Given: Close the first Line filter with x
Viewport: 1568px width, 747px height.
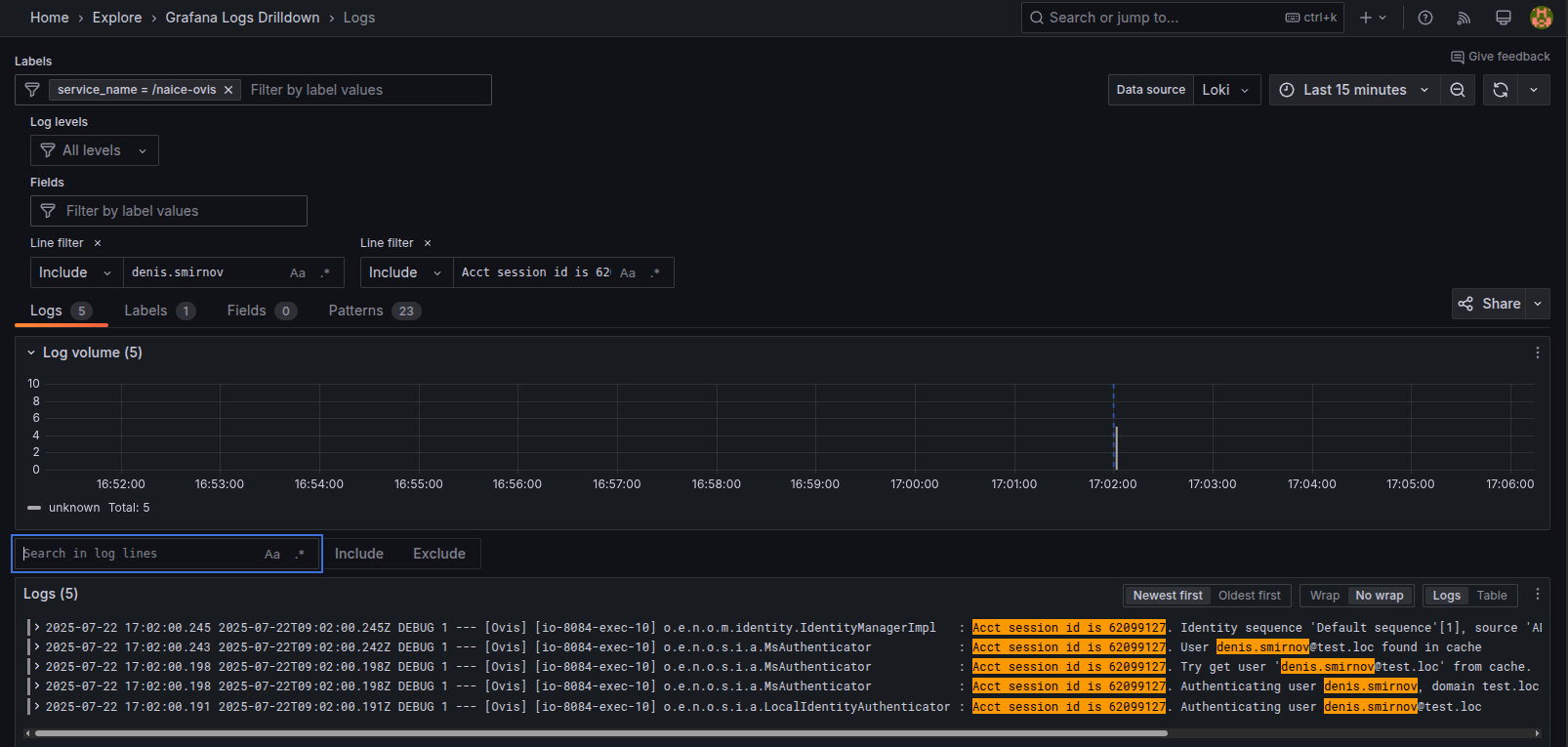Looking at the screenshot, I should point(98,243).
